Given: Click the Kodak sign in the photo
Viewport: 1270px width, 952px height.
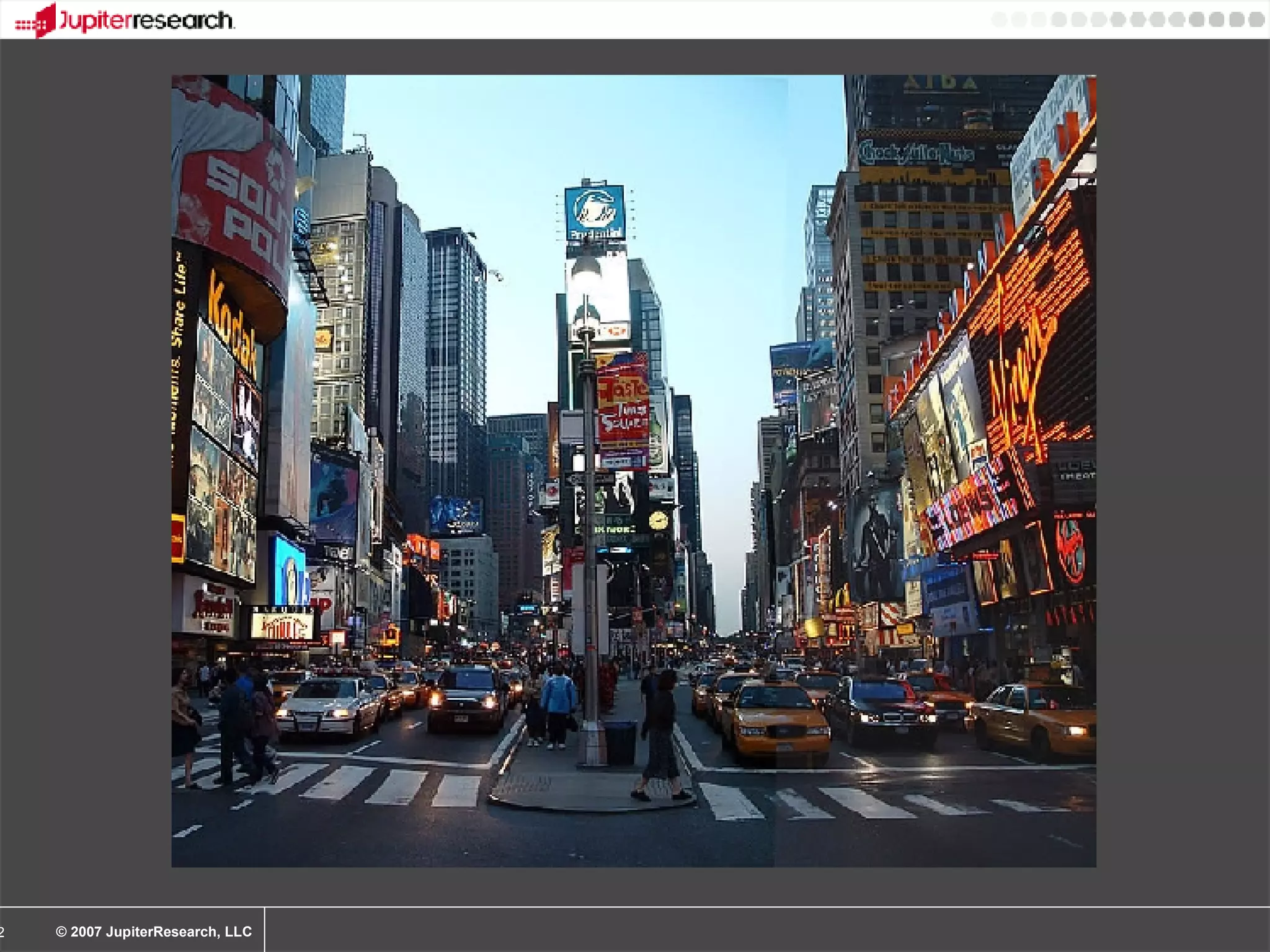Looking at the screenshot, I should tap(232, 320).
